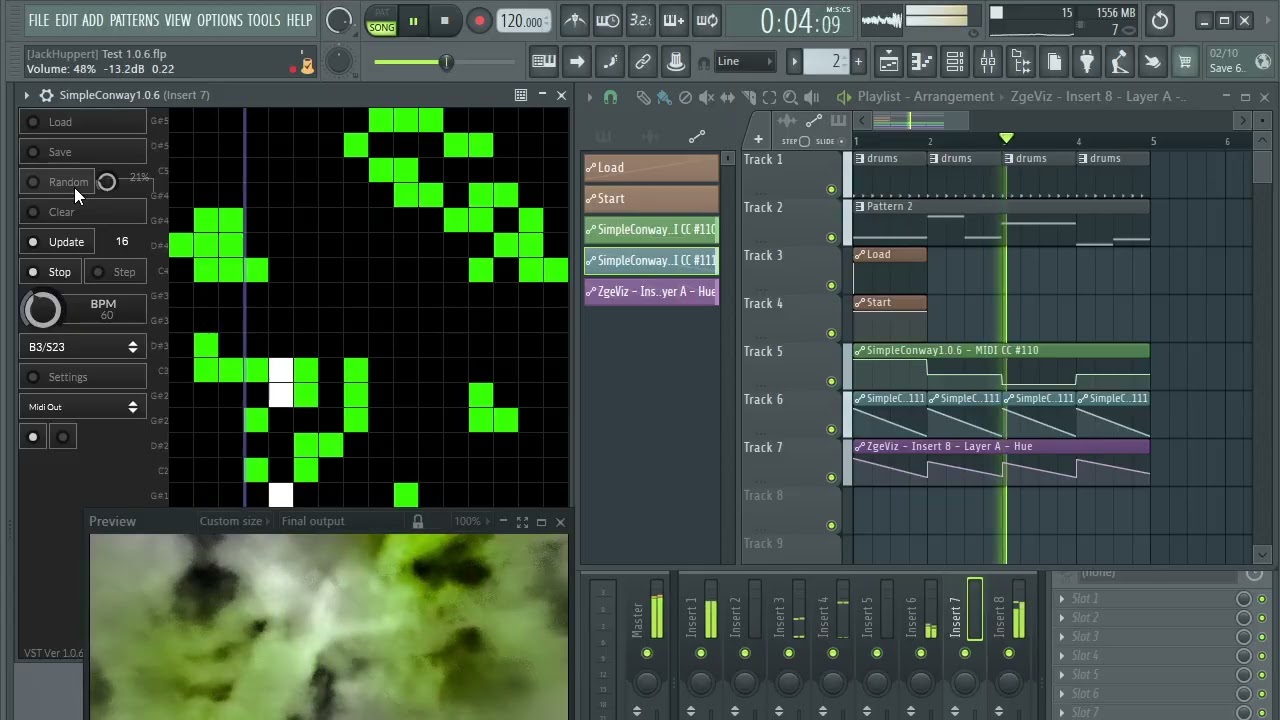Select the Start item in the picker panel
1280x720 pixels.
click(651, 199)
